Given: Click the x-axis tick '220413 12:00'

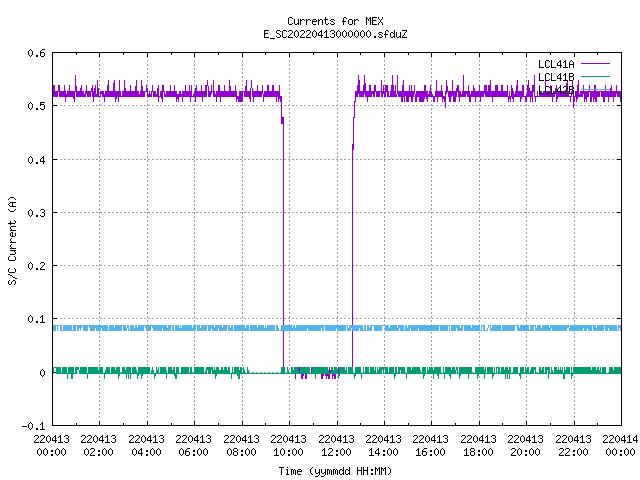Looking at the screenshot, I should 336,446.
